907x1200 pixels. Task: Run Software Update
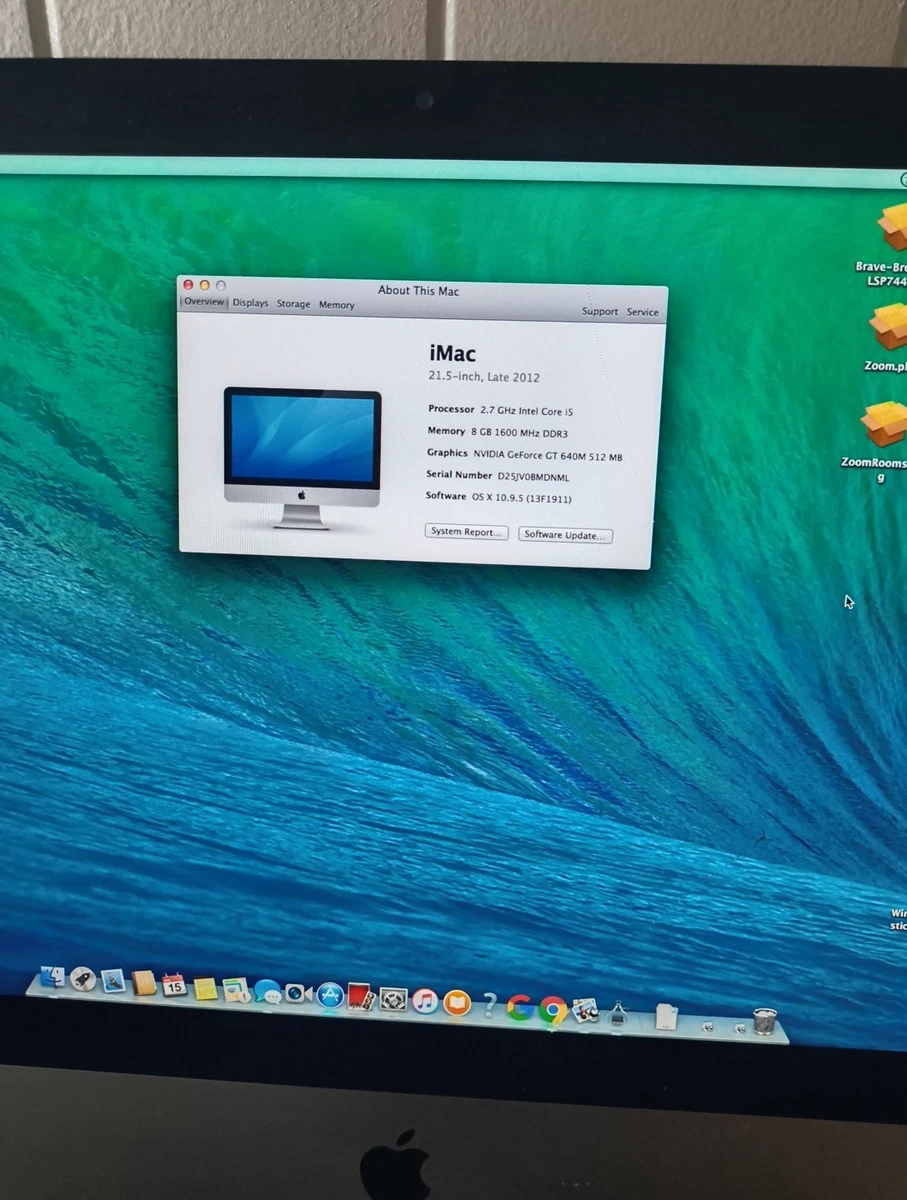565,535
